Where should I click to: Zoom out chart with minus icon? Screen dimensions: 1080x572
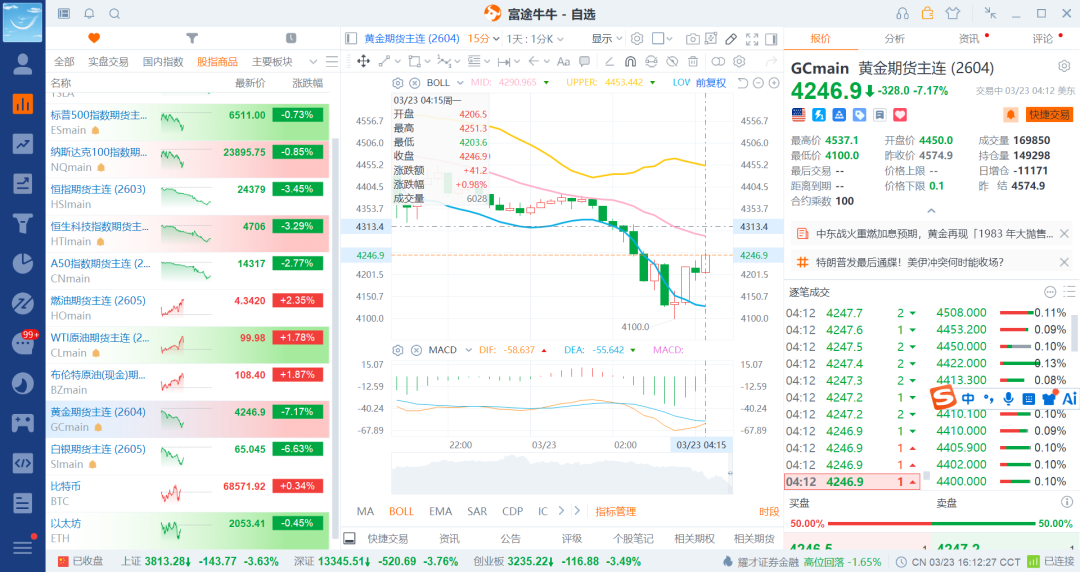point(758,83)
